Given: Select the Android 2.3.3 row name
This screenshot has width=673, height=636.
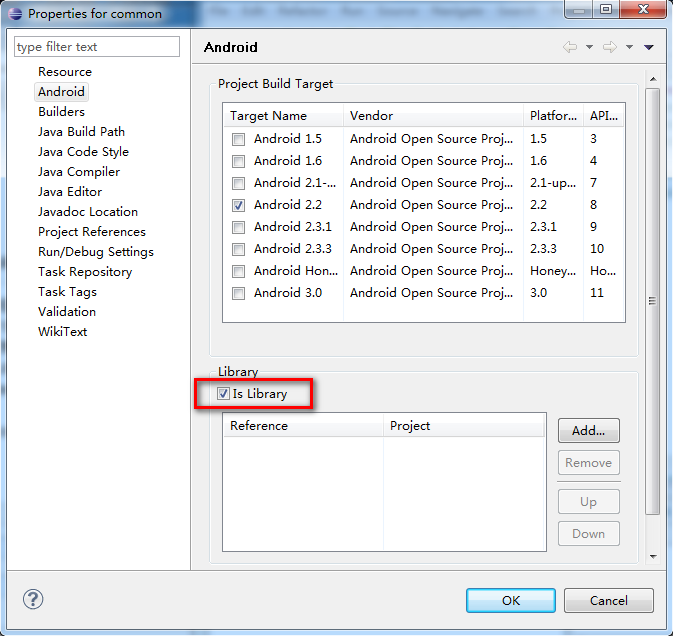Looking at the screenshot, I should click(x=293, y=249).
